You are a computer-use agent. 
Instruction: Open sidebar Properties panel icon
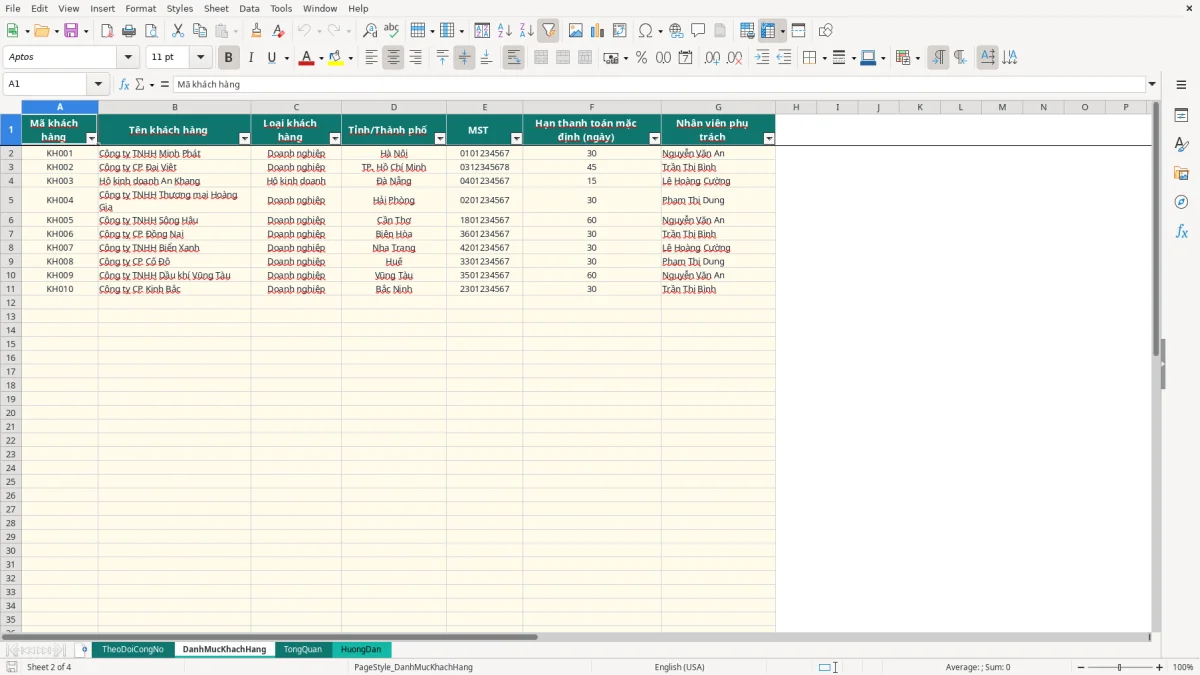(1181, 116)
